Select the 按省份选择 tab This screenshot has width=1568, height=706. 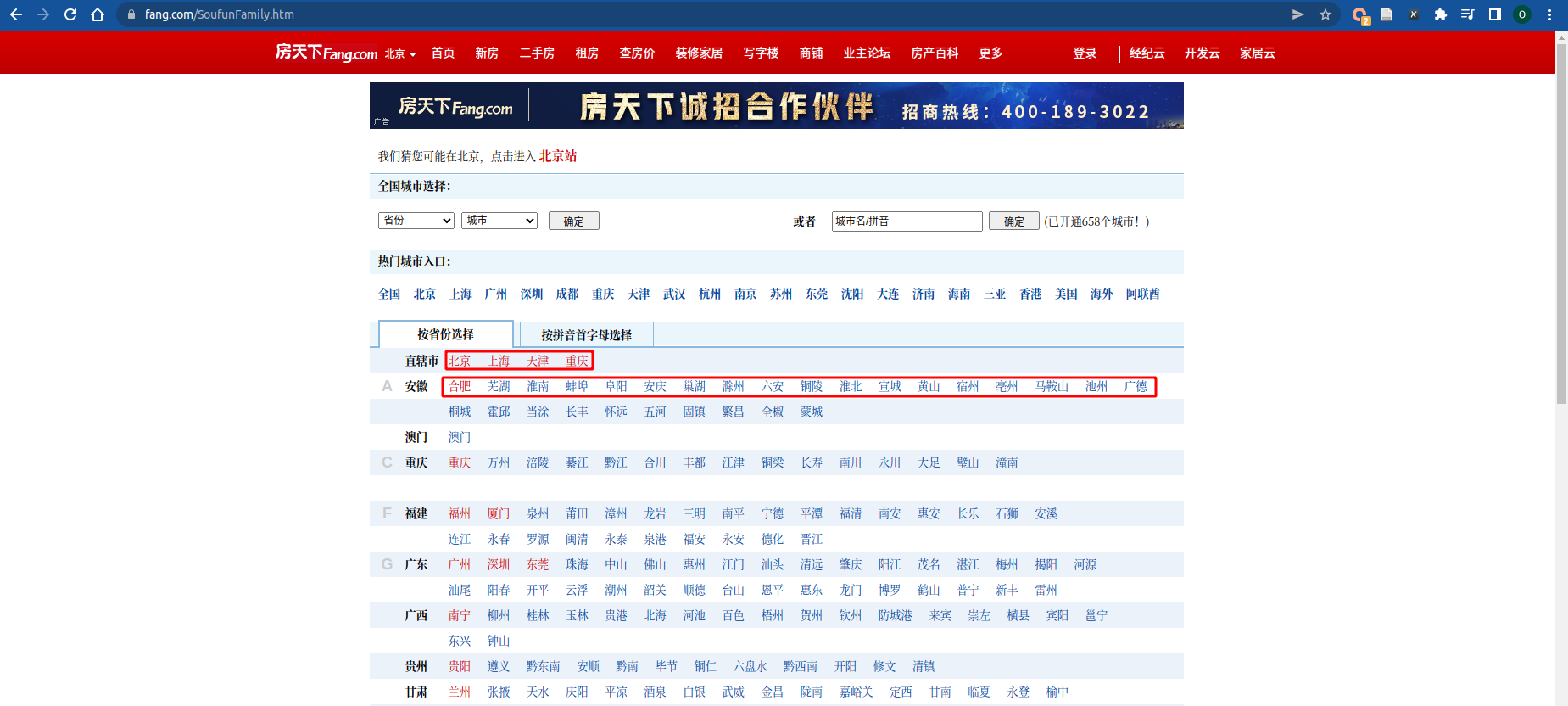(x=445, y=334)
